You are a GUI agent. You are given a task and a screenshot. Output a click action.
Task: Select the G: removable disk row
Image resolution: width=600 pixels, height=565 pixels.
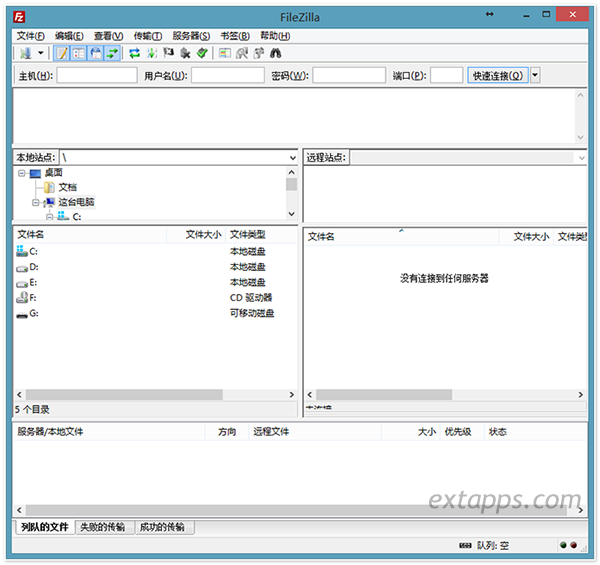coord(155,313)
